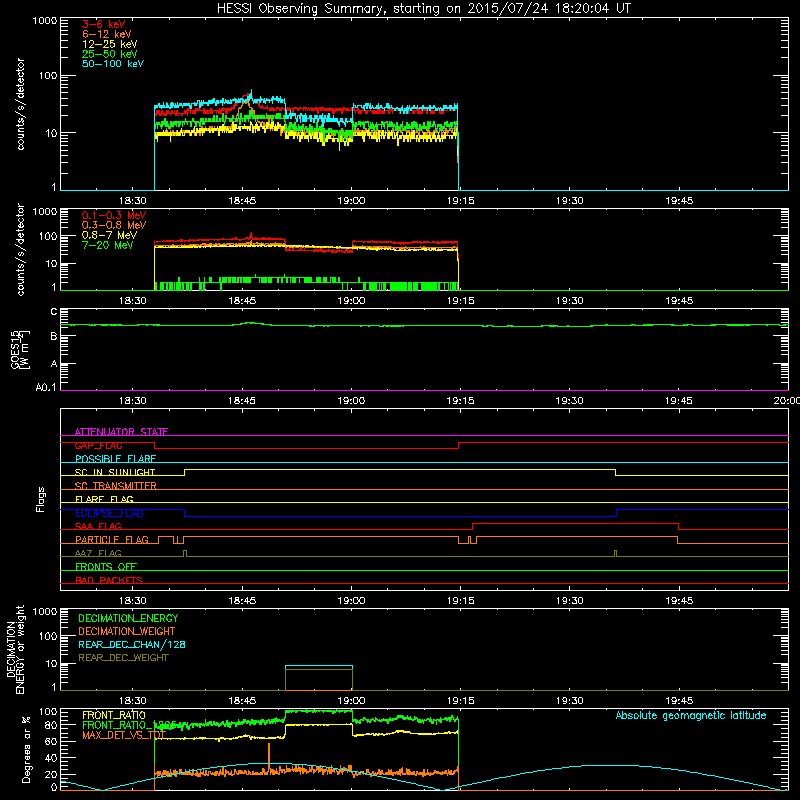Click the 0.8-7 MeV legend label

pos(109,235)
